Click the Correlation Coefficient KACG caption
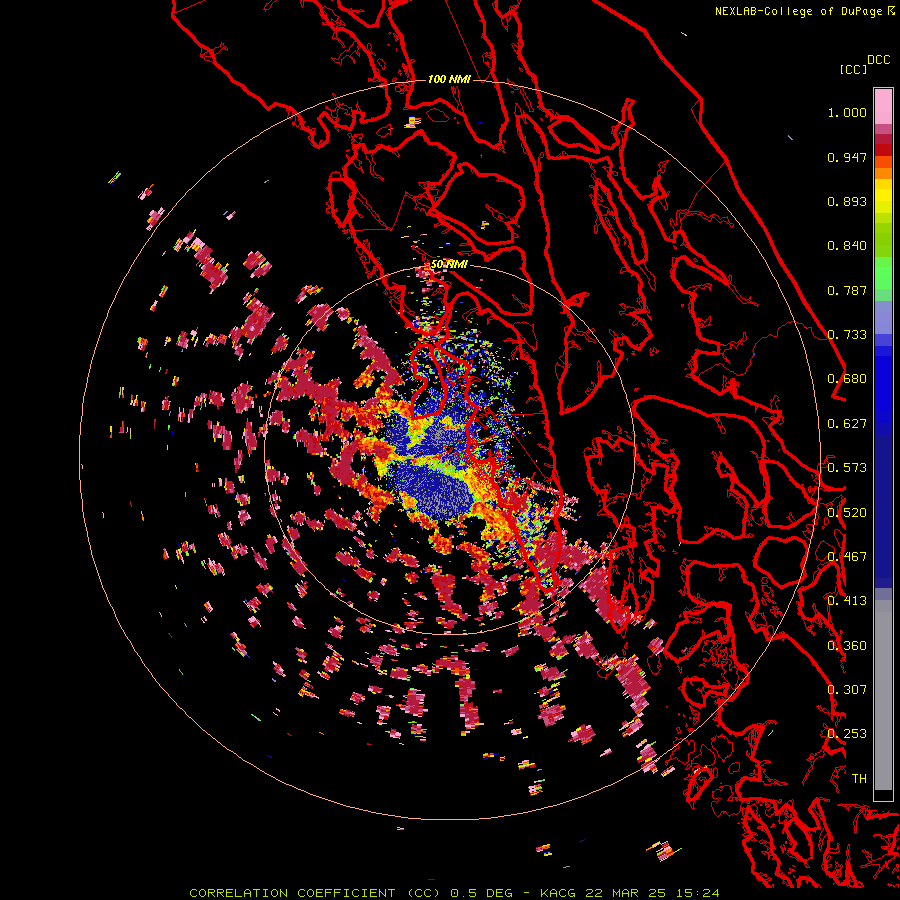The image size is (900, 900). pos(454,893)
